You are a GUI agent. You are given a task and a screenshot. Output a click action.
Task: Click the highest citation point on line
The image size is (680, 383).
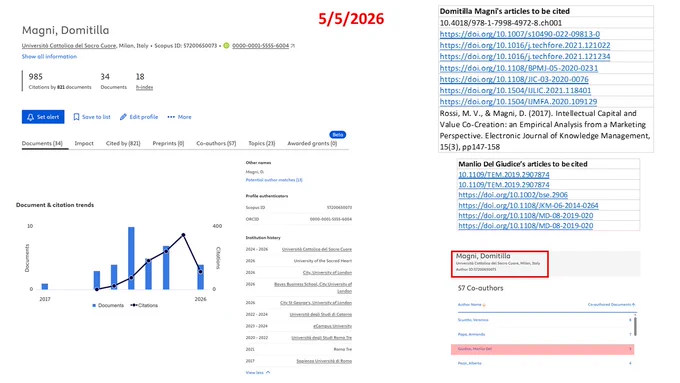[x=183, y=235]
